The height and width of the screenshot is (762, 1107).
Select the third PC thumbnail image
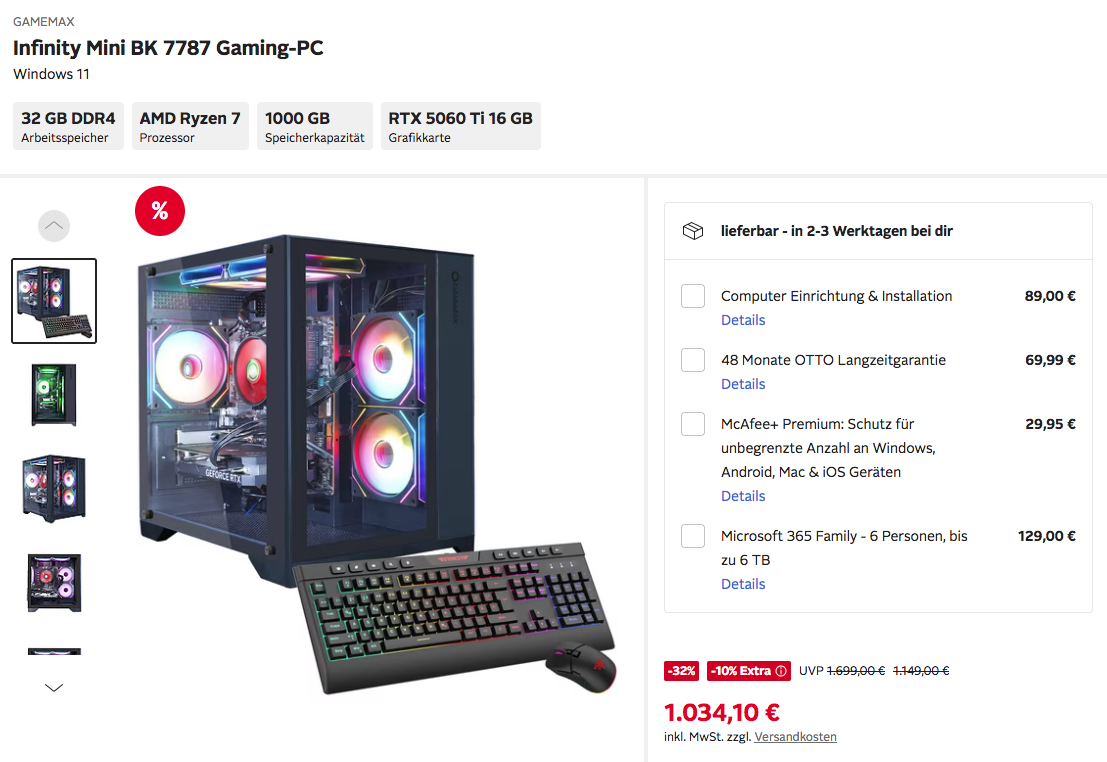54,488
